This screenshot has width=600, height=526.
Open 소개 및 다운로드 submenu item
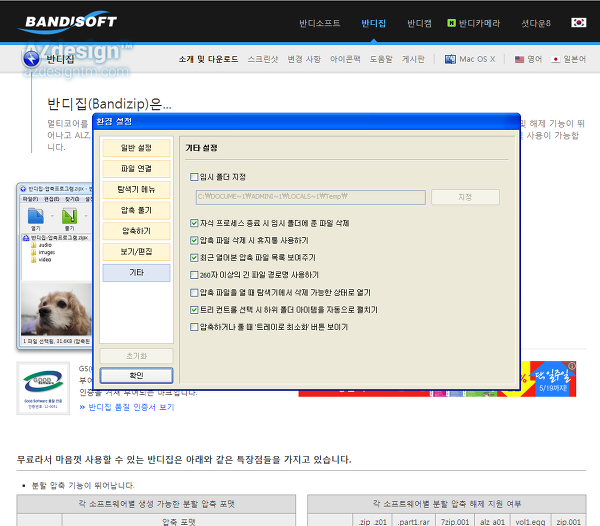209,59
